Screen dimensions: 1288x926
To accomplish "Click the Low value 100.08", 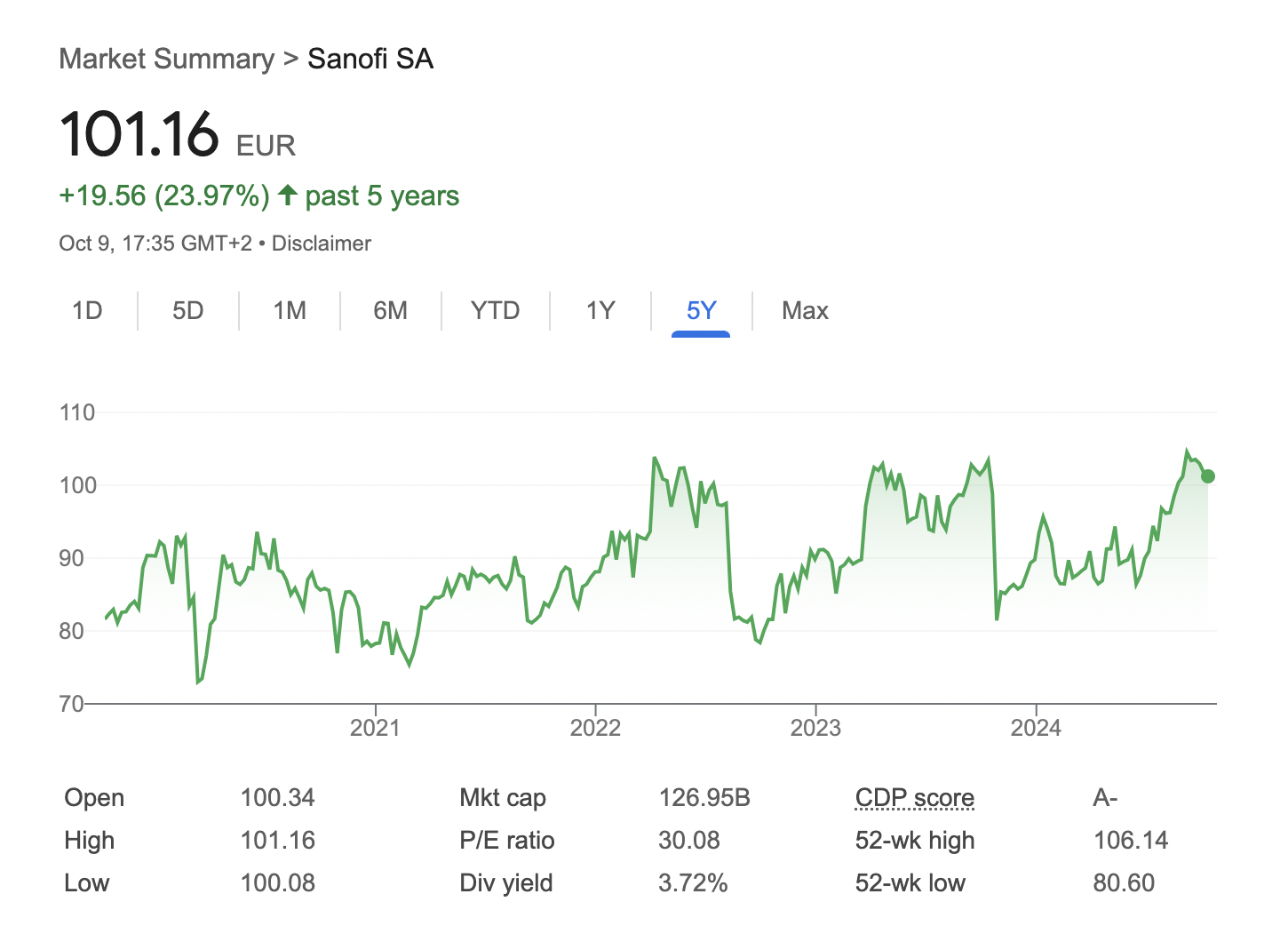I will 277,883.
